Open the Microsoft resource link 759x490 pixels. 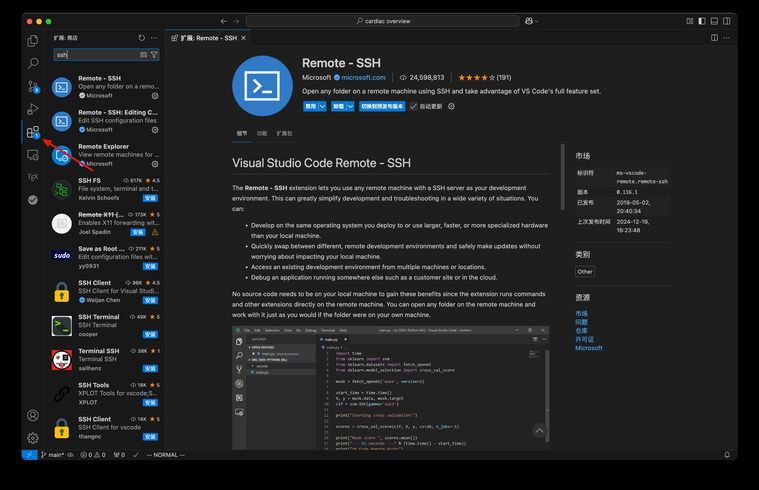click(589, 348)
